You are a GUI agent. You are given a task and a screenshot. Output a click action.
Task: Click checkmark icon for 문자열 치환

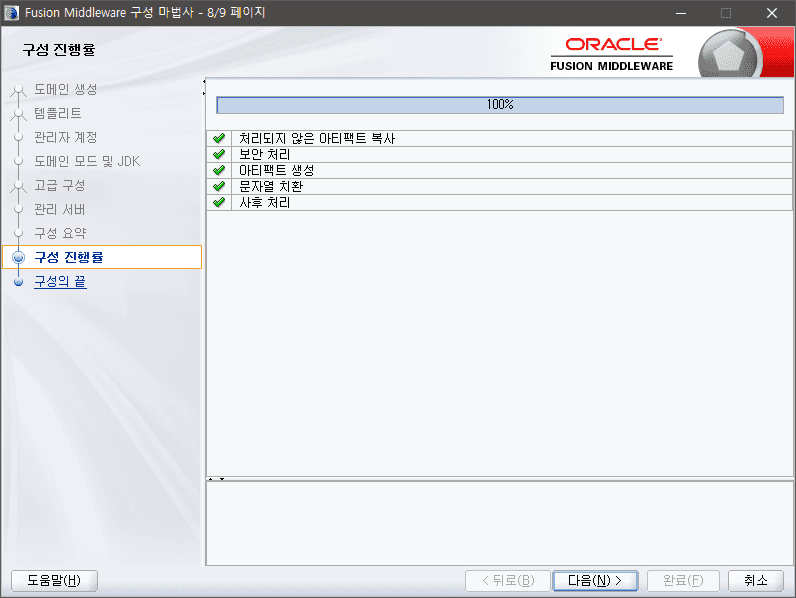(x=219, y=186)
